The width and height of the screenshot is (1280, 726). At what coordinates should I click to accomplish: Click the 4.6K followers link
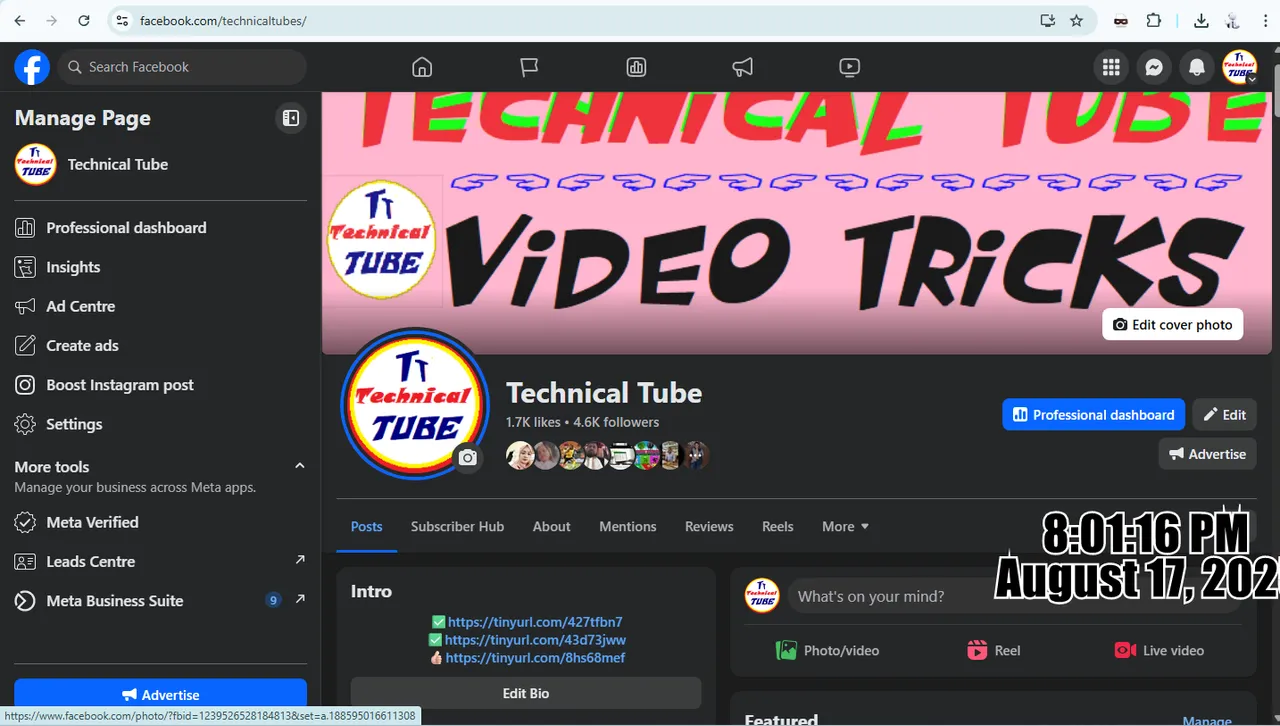tap(616, 422)
